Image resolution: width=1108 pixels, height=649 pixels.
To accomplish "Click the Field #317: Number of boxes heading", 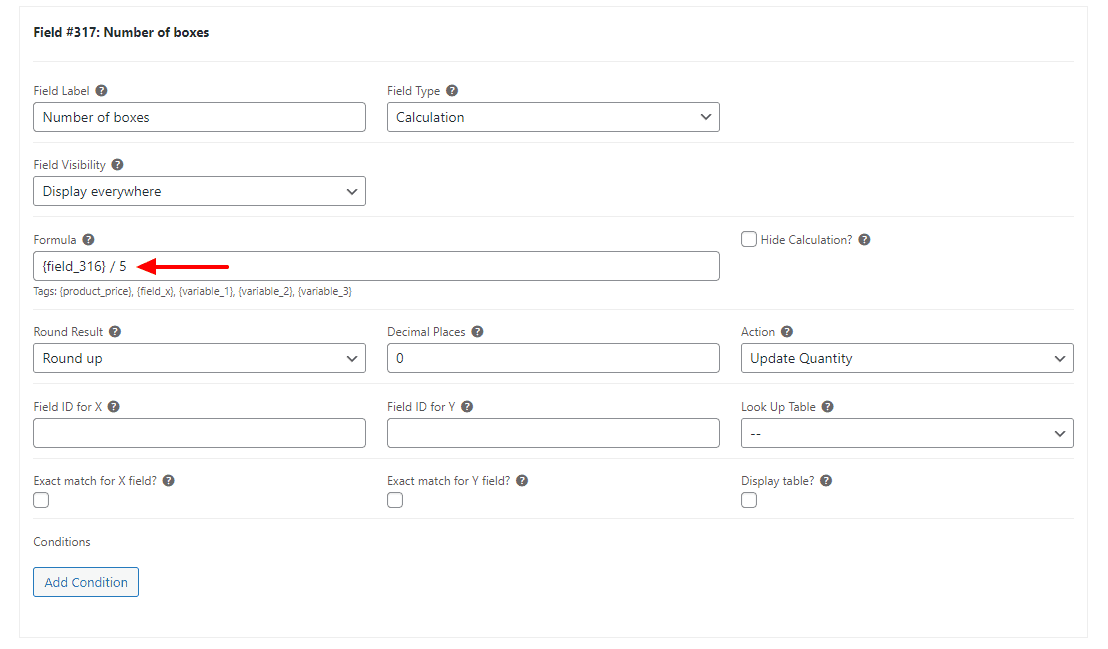I will click(122, 33).
